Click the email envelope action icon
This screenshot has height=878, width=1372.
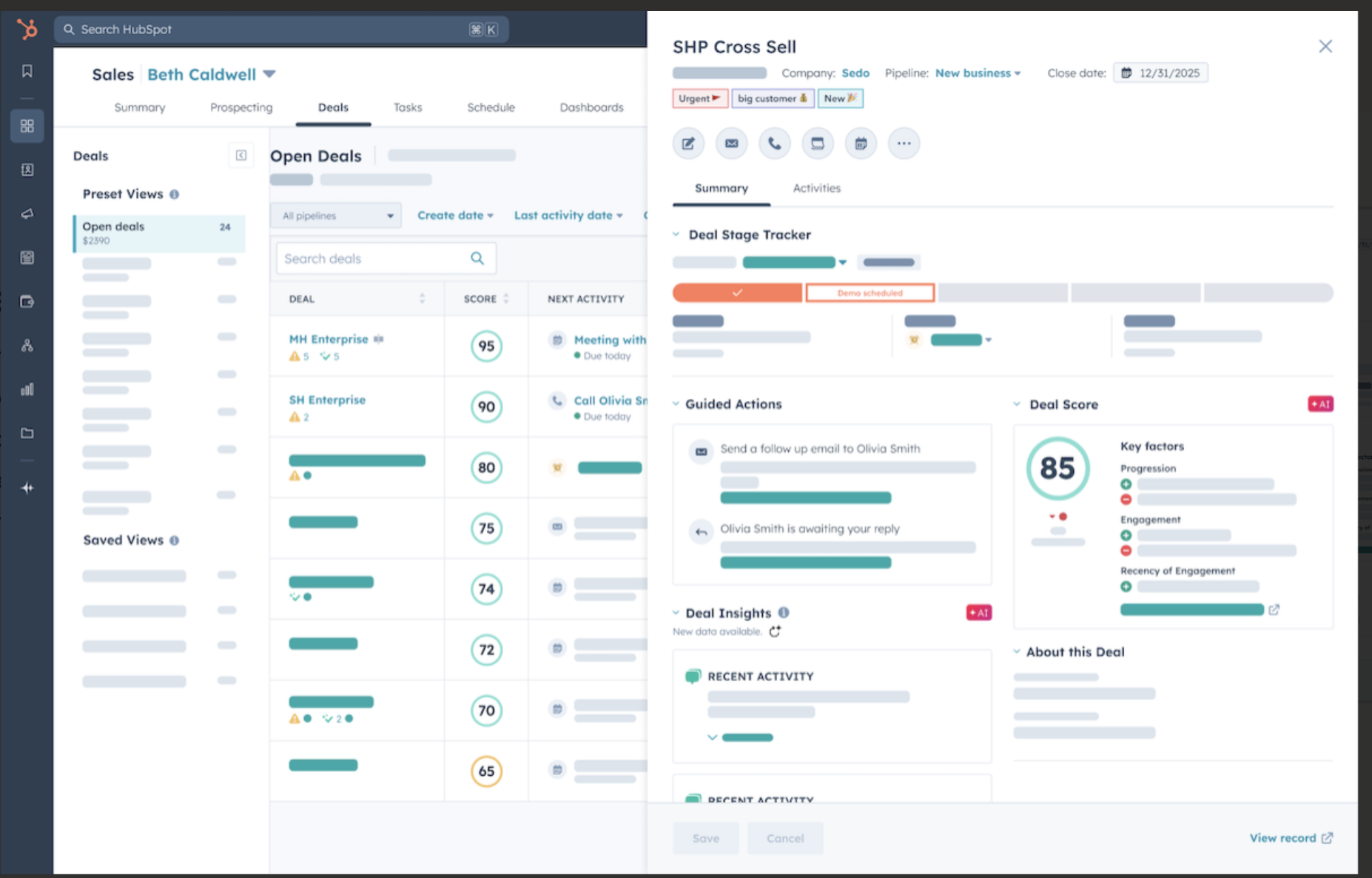[x=731, y=144]
